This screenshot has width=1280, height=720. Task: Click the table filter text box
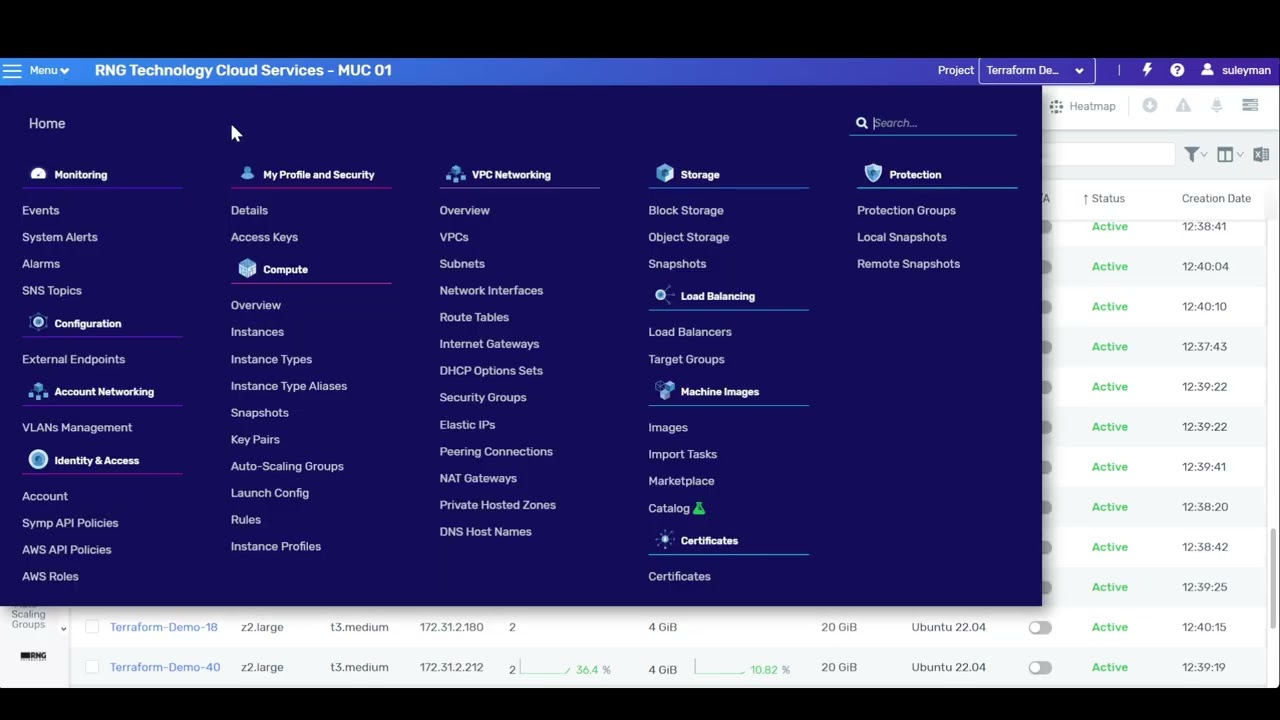[x=1108, y=155]
